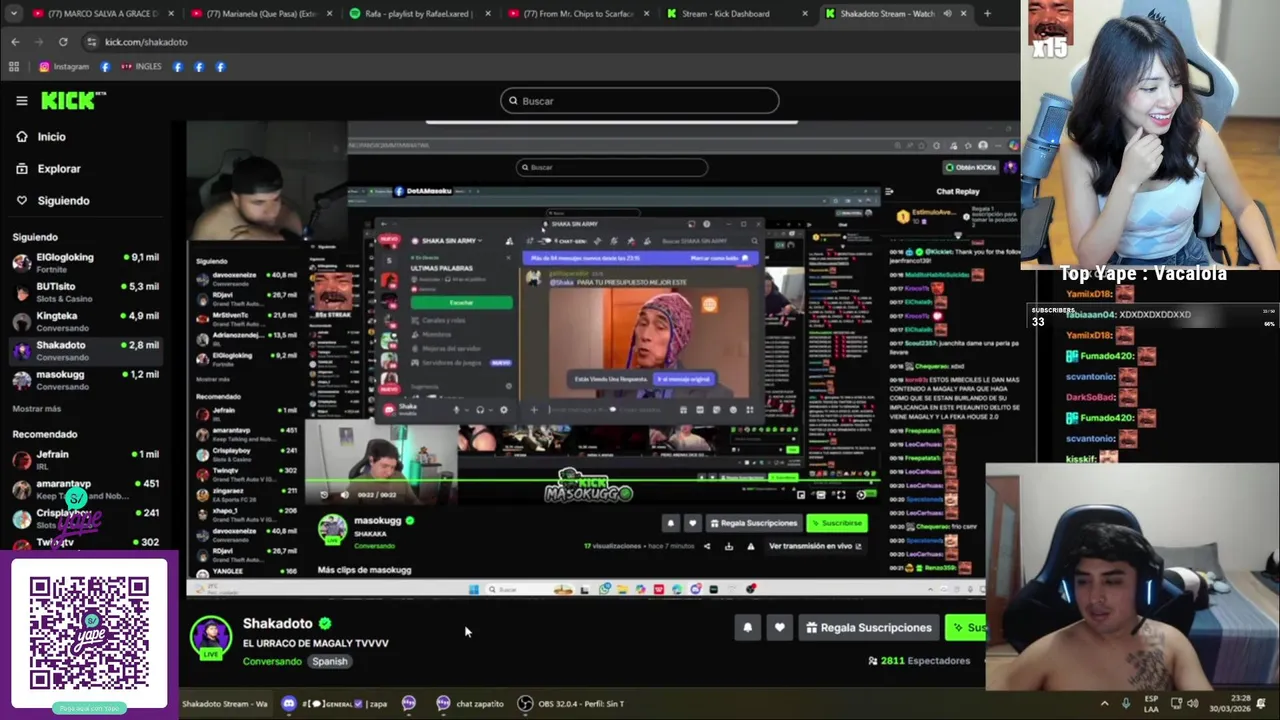Open chat zapatito window in taskbar
The height and width of the screenshot is (720, 1280).
coord(469,704)
